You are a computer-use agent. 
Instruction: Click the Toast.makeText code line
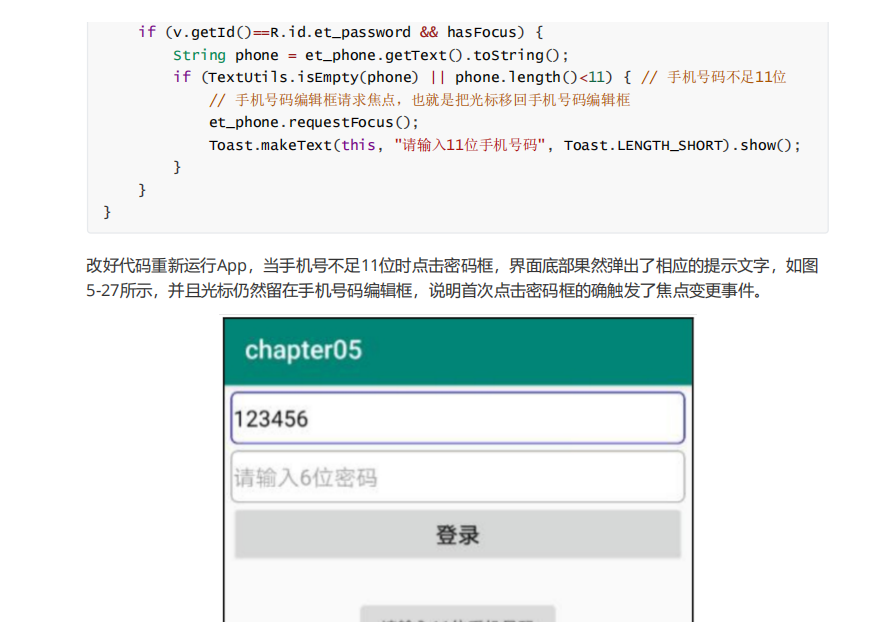(x=505, y=145)
